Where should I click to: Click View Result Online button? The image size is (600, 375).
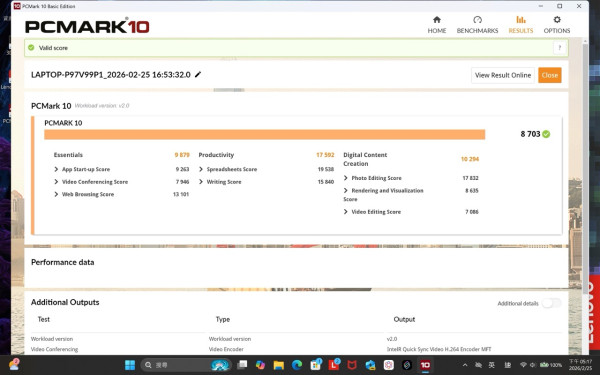503,75
